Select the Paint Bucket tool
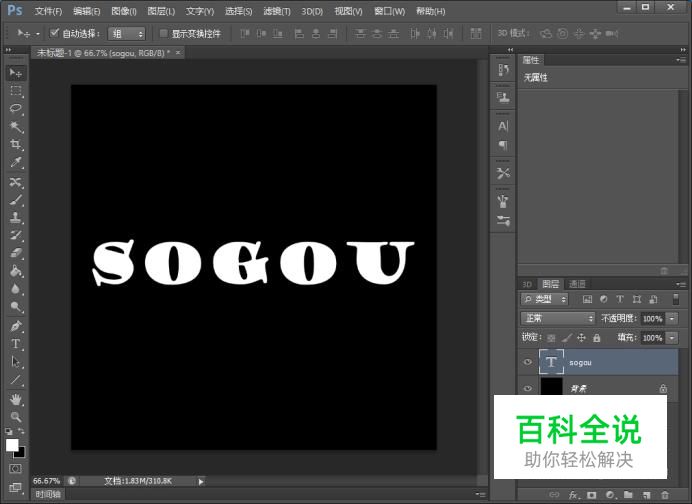 [x=16, y=271]
